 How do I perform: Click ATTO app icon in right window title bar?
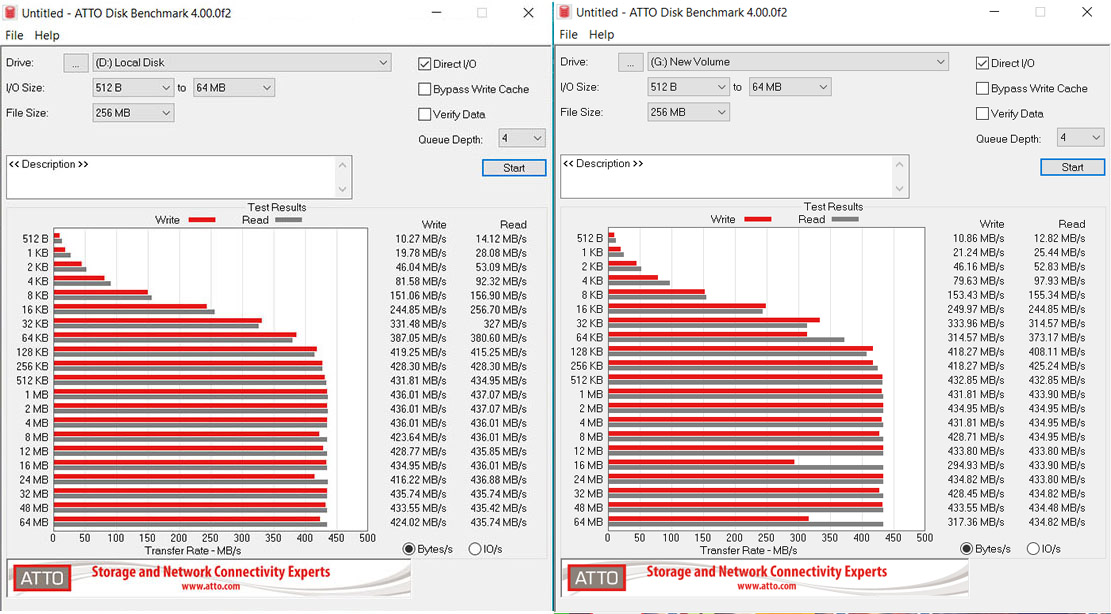(x=565, y=12)
